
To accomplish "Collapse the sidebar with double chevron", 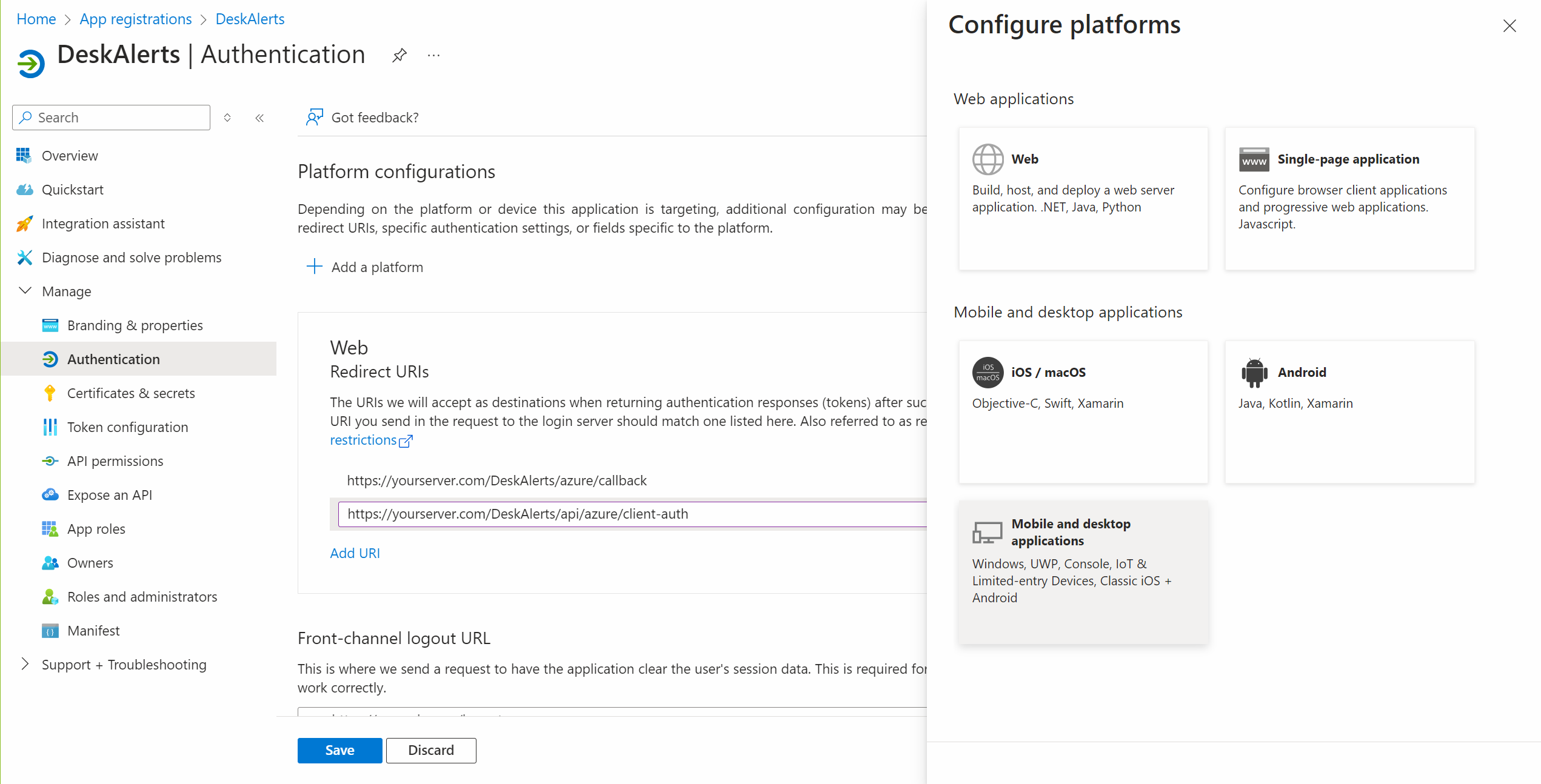I will pyautogui.click(x=259, y=118).
